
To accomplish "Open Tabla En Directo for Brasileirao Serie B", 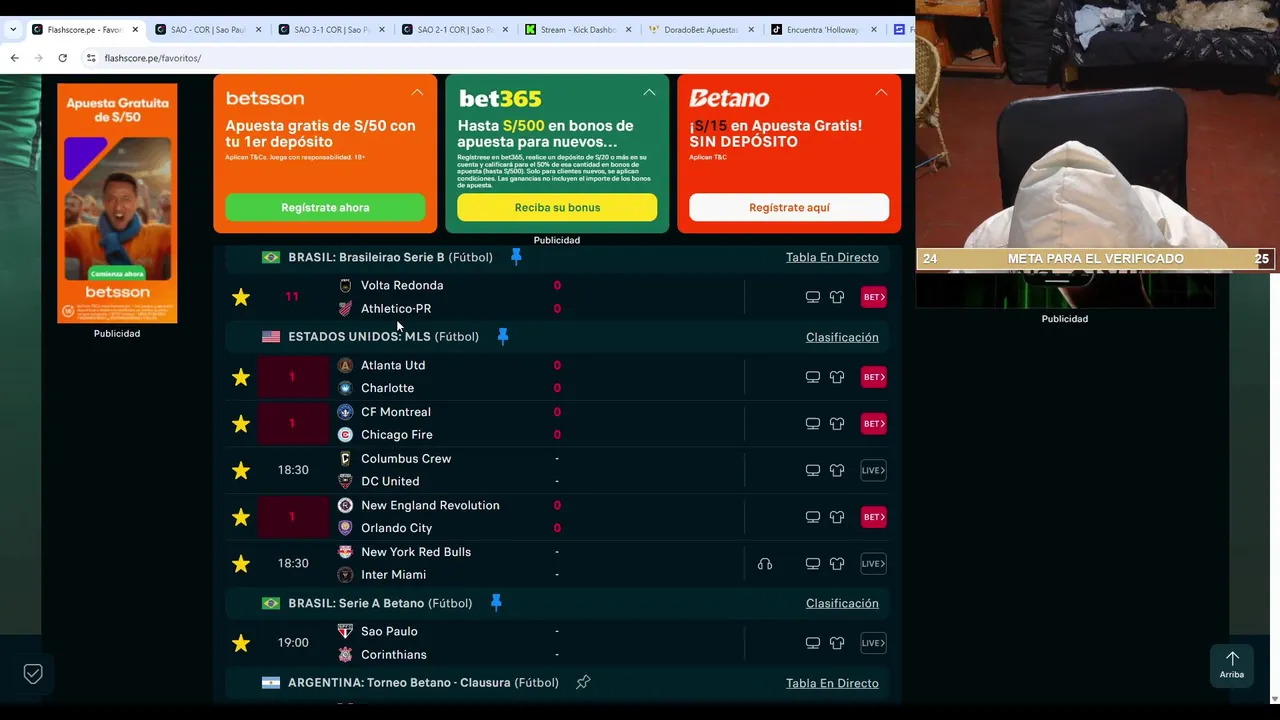I will coord(832,257).
